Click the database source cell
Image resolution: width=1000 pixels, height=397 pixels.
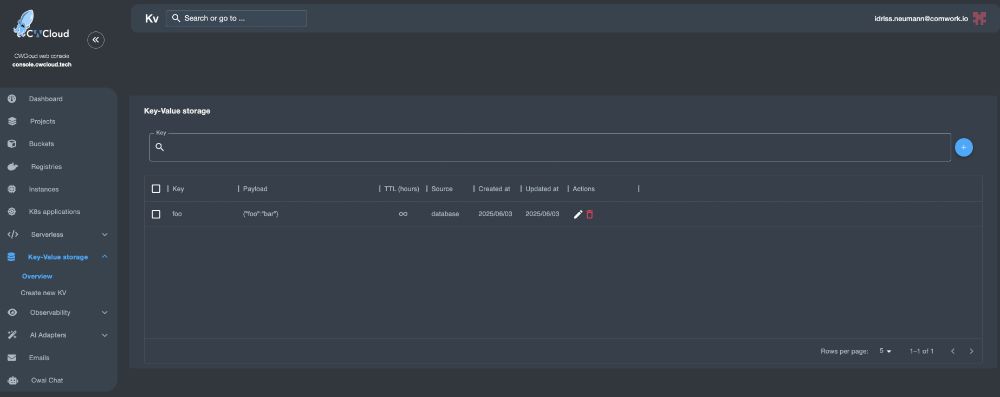tap(445, 214)
